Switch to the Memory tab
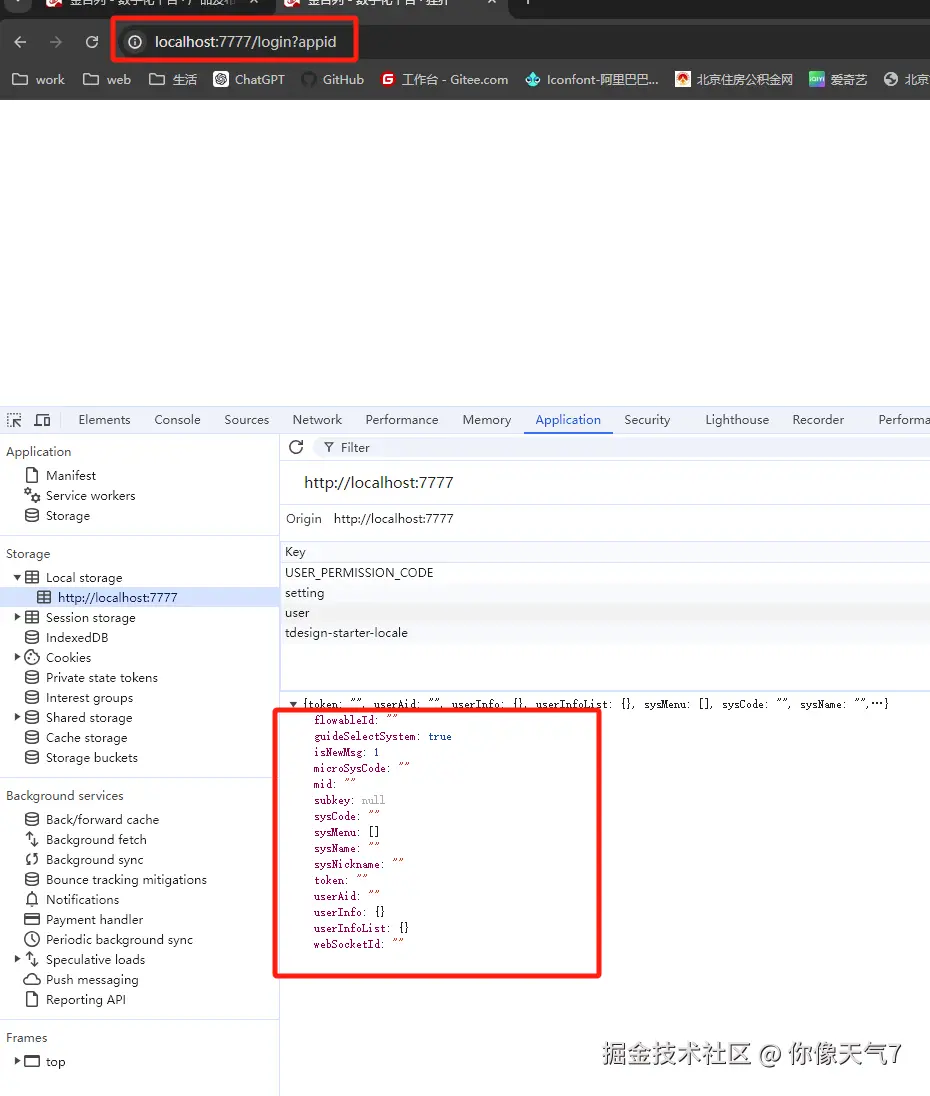The height and width of the screenshot is (1096, 930). [x=487, y=420]
